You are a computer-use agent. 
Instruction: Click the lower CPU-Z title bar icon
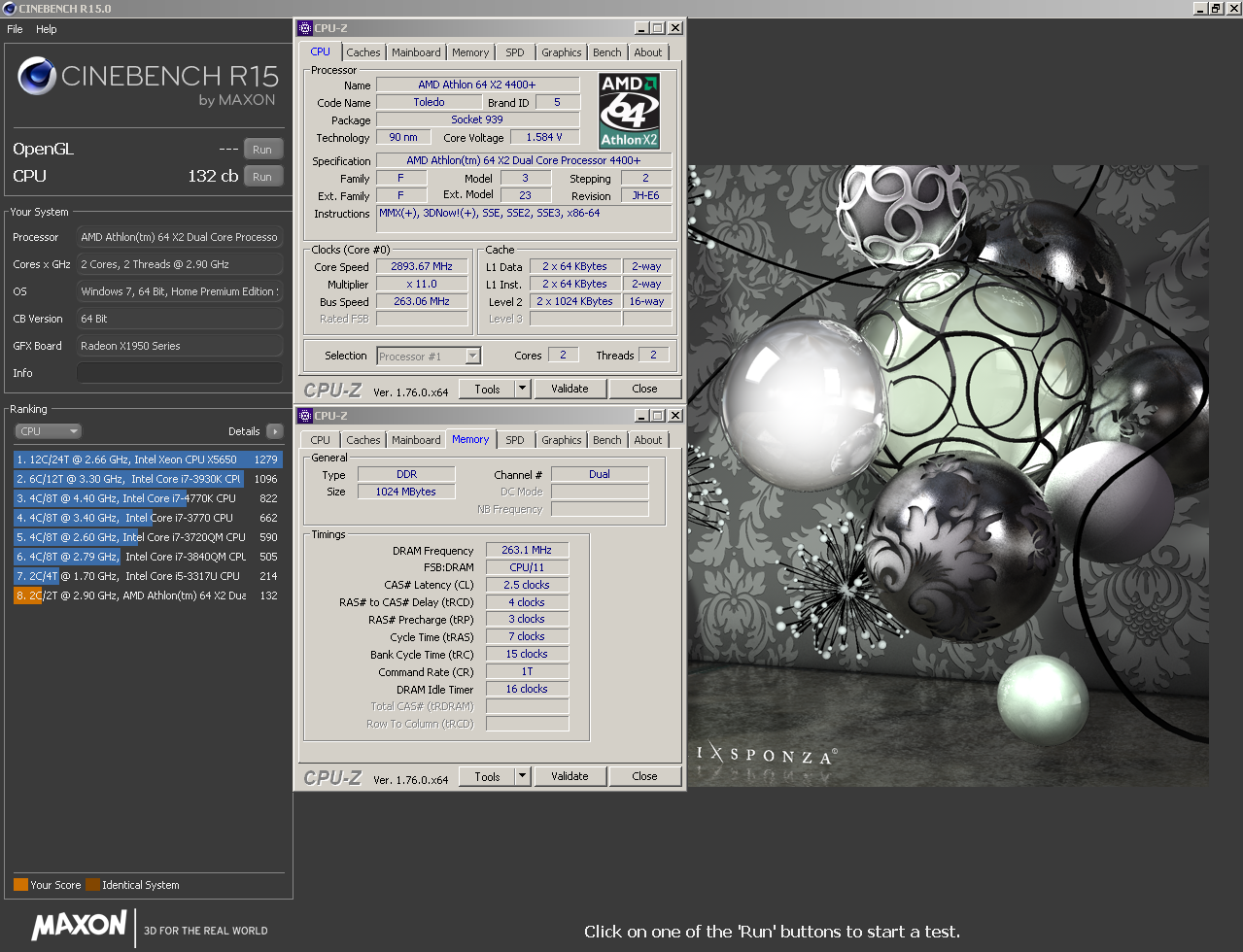[x=305, y=416]
